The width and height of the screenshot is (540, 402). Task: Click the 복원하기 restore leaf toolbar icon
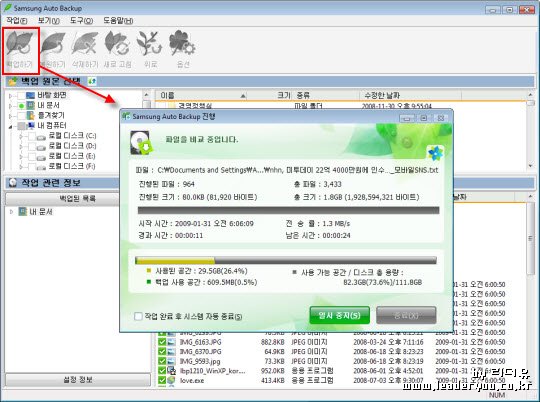(x=52, y=43)
